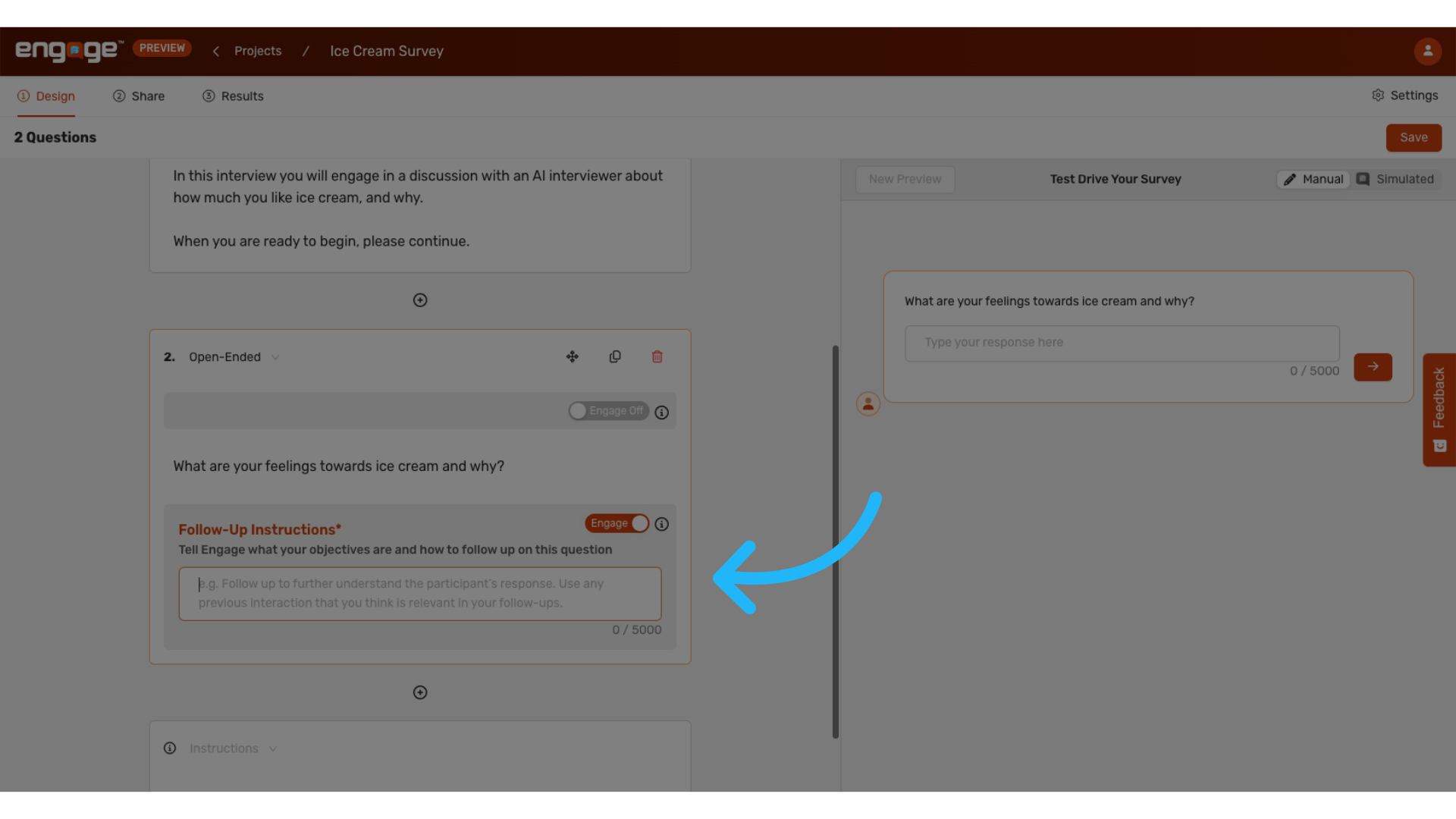
Task: Go to the Design tab
Action: tap(46, 96)
